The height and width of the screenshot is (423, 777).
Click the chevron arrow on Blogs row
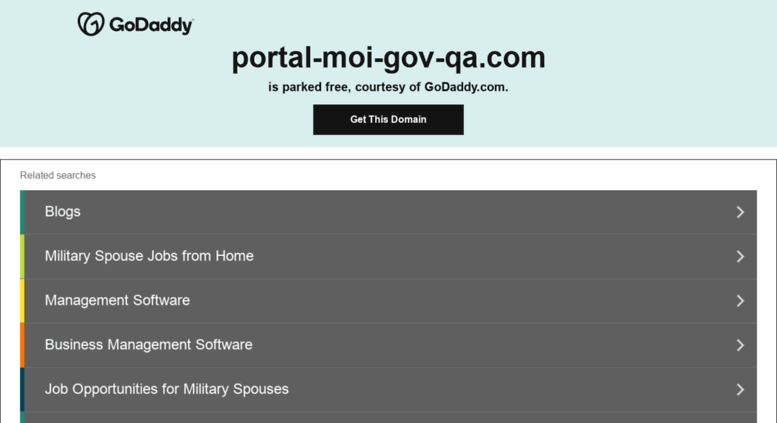(740, 212)
